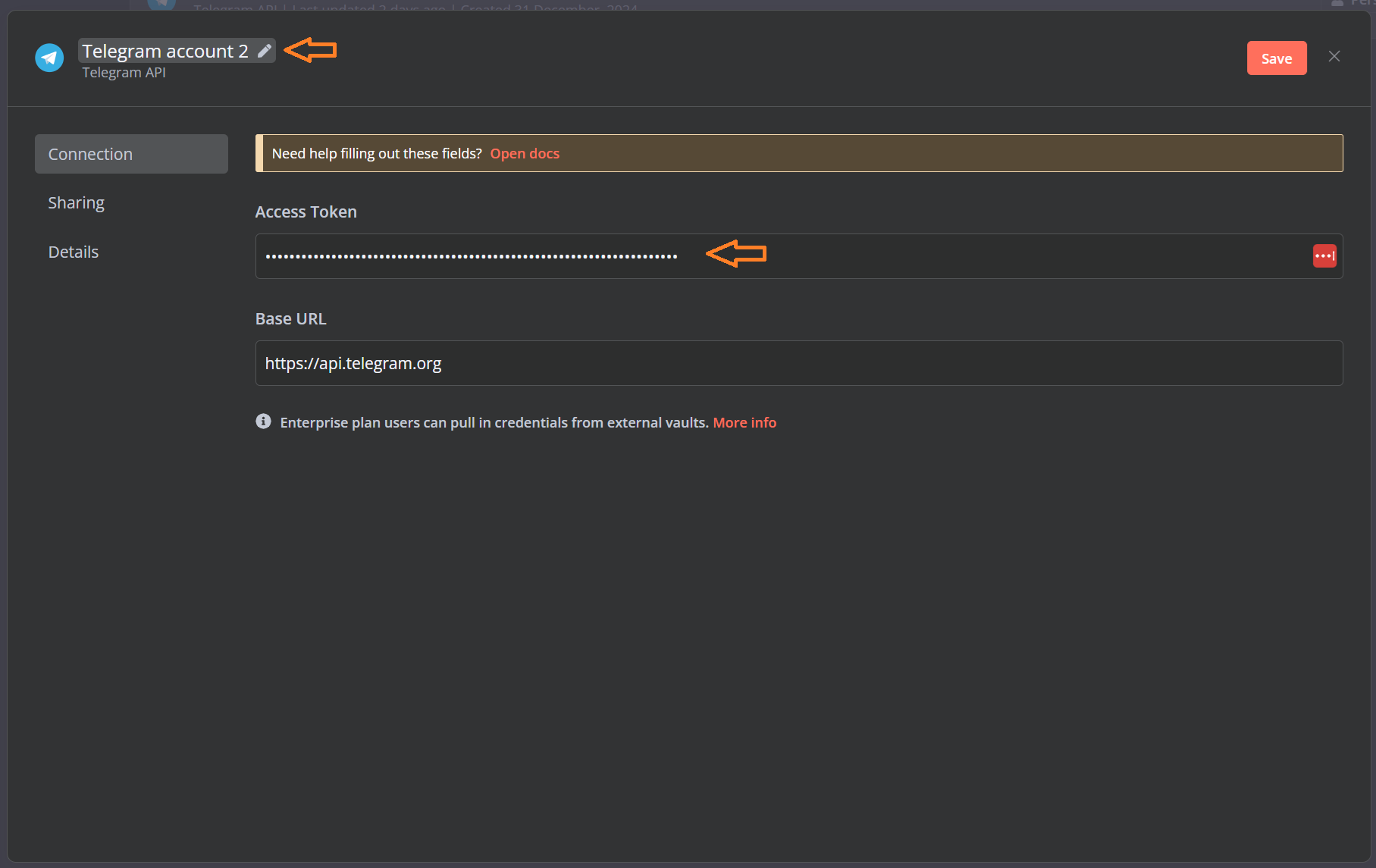Click into the Base URL field
Image resolution: width=1376 pixels, height=868 pixels.
(799, 363)
